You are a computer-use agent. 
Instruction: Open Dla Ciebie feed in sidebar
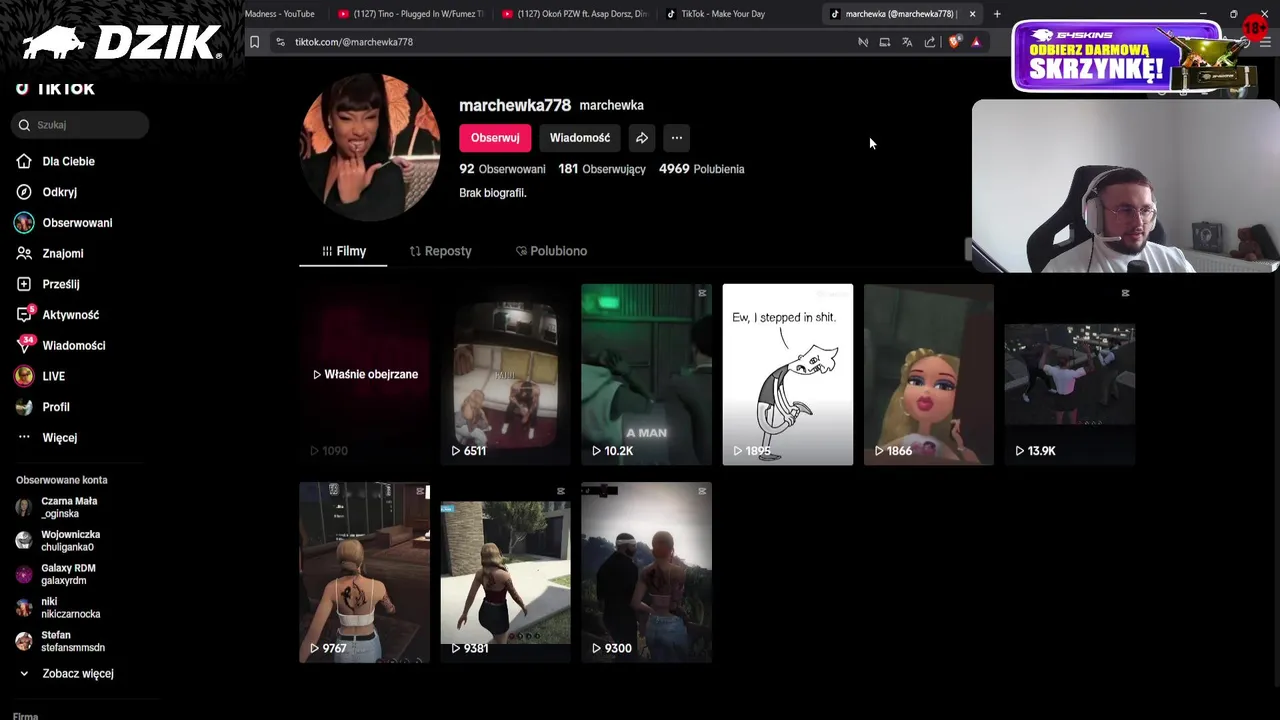[68, 161]
